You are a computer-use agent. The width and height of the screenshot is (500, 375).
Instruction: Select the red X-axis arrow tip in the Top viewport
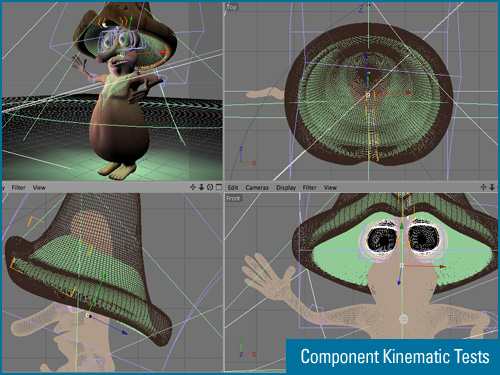click(409, 92)
